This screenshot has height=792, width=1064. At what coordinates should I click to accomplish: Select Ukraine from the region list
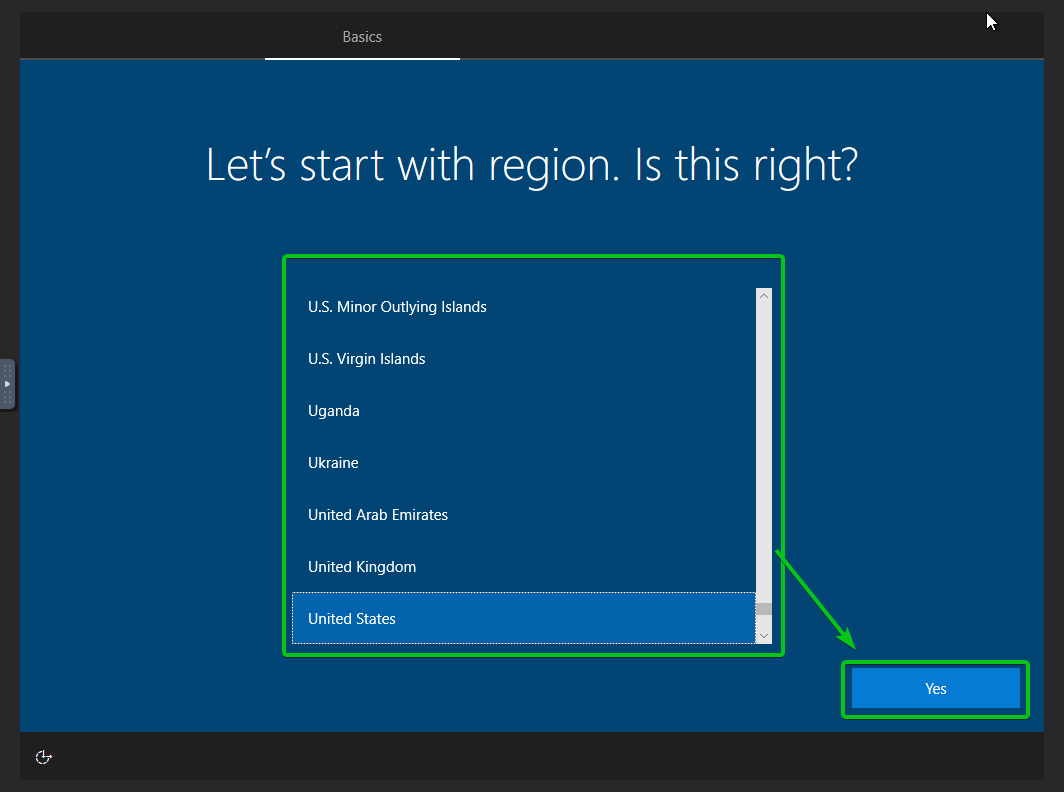tap(524, 463)
